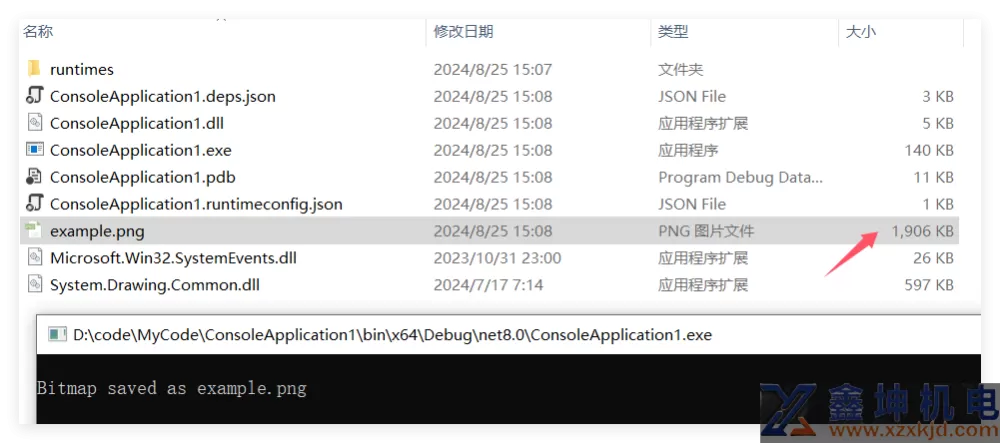Screen dimensions: 1000x443
Task: Click the example.png image file icon
Action: coord(34,231)
